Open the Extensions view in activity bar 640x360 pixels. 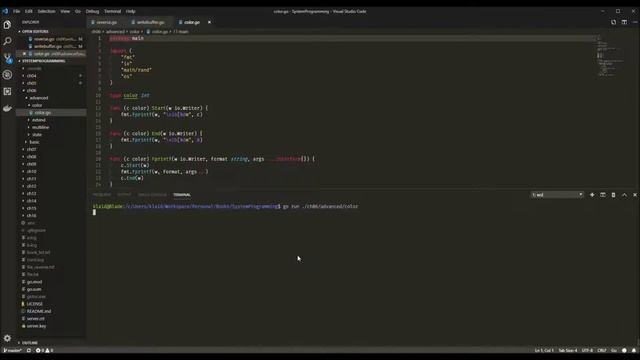coord(7,91)
